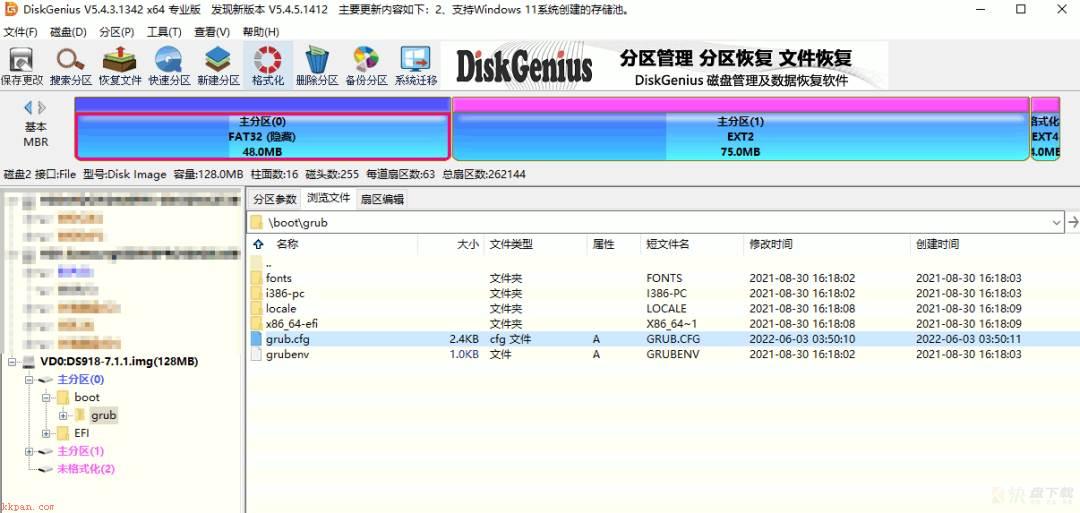
Task: Click the fonts folder icon in file list
Action: click(256, 278)
